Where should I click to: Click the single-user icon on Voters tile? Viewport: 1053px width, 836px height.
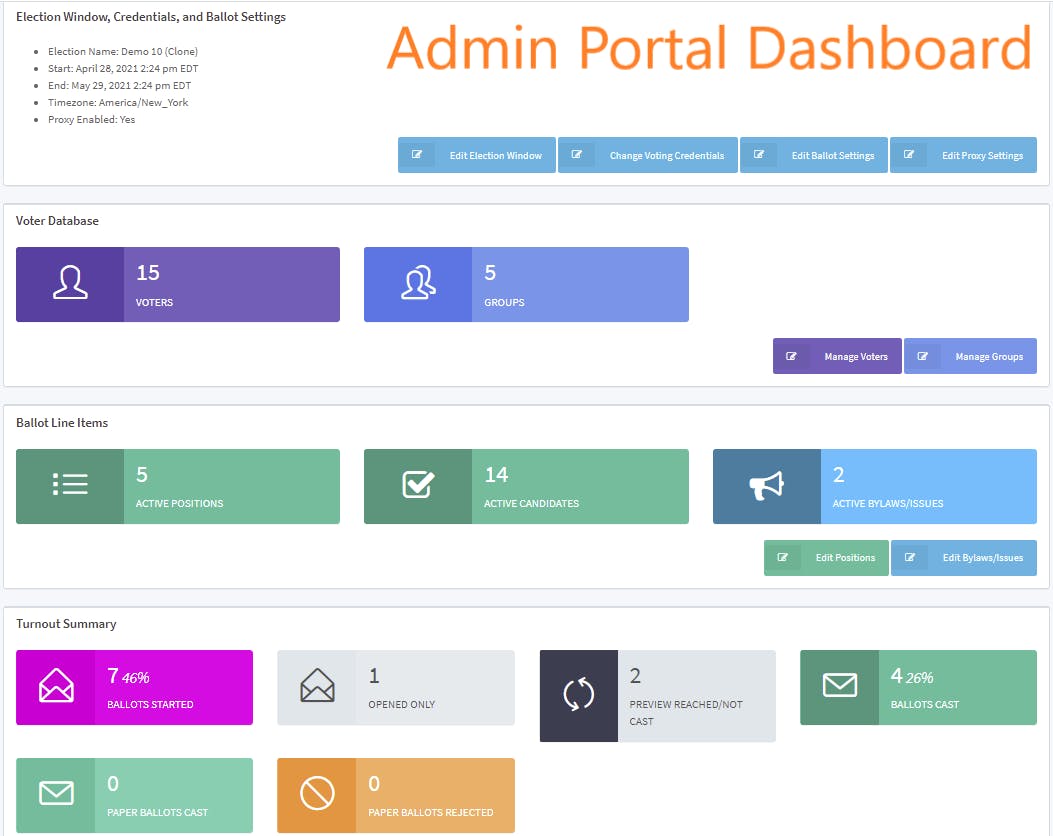(x=70, y=282)
